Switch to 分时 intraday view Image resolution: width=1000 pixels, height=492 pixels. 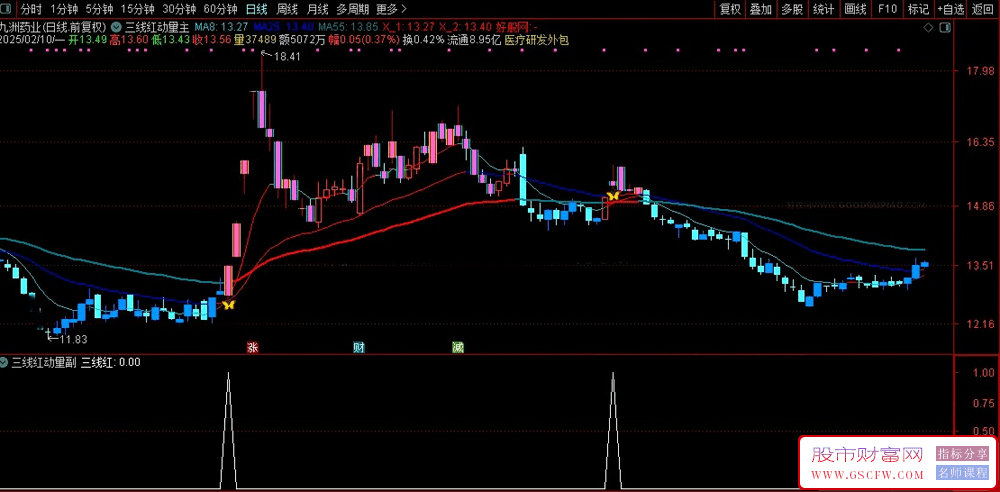point(31,9)
